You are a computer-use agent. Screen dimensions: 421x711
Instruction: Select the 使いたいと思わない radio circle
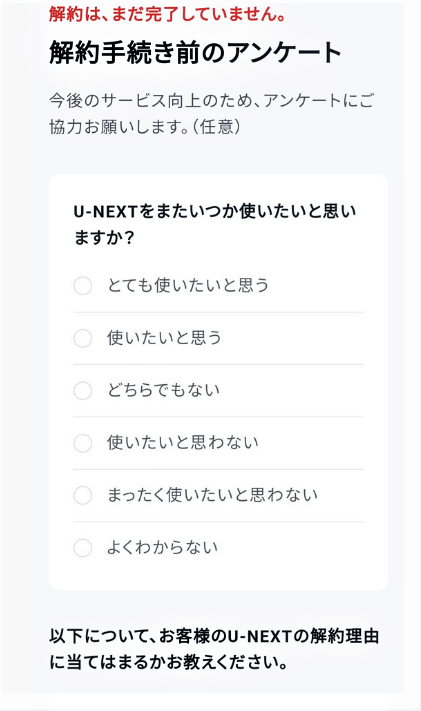83,443
